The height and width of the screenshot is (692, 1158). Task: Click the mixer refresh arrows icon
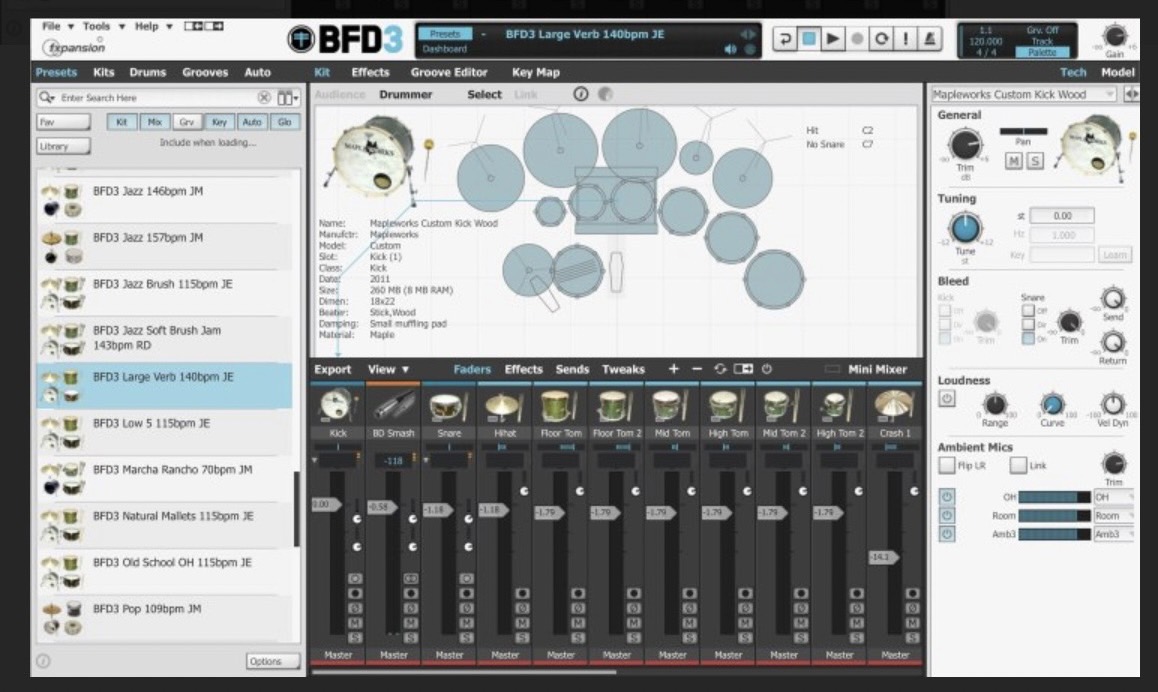tap(720, 369)
